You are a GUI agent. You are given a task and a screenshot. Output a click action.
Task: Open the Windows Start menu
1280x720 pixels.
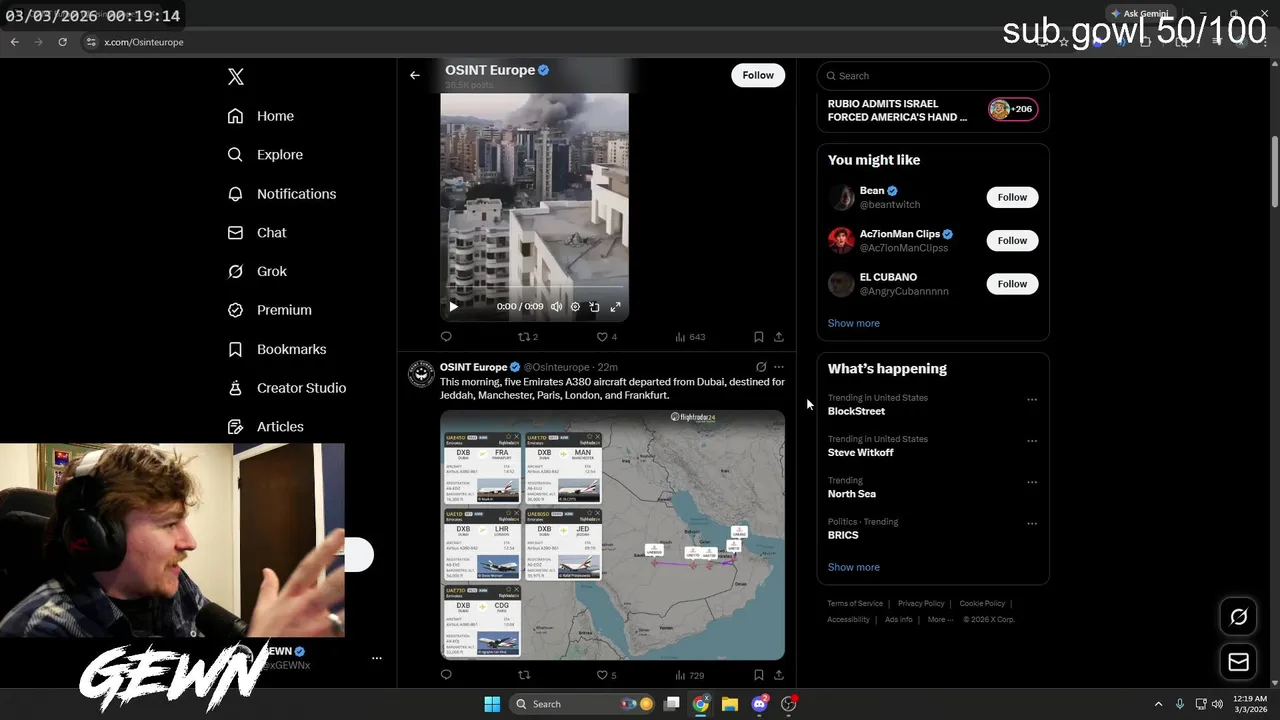pyautogui.click(x=492, y=704)
